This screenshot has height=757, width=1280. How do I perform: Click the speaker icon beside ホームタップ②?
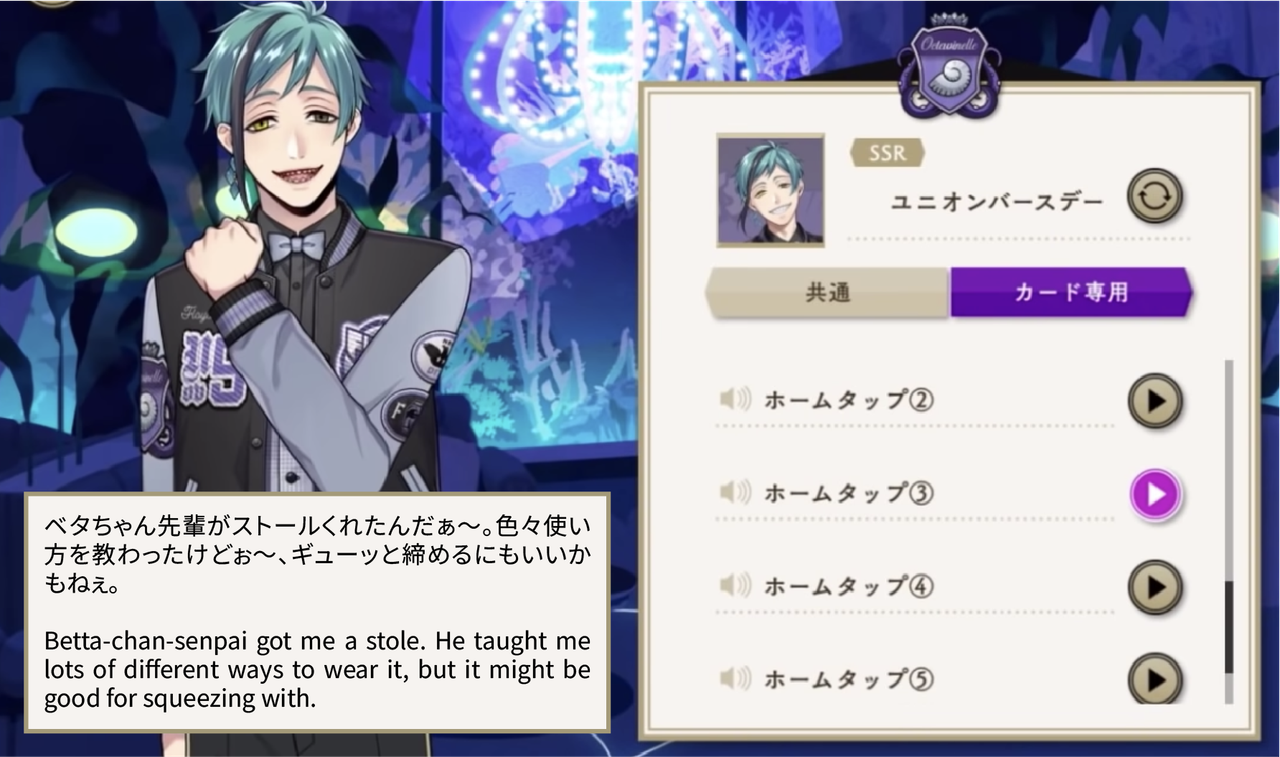click(735, 400)
